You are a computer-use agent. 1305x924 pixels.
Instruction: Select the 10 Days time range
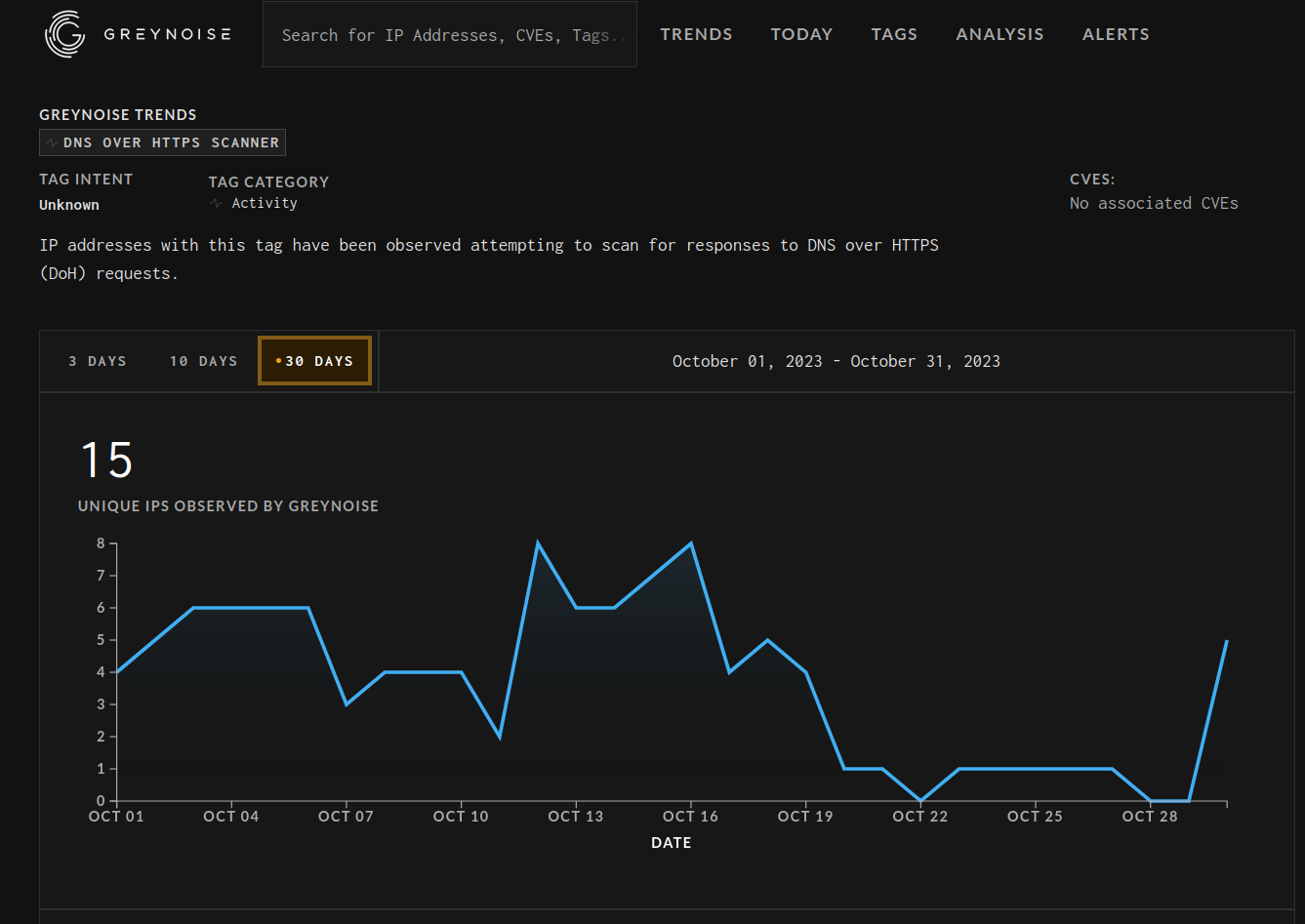[x=203, y=361]
